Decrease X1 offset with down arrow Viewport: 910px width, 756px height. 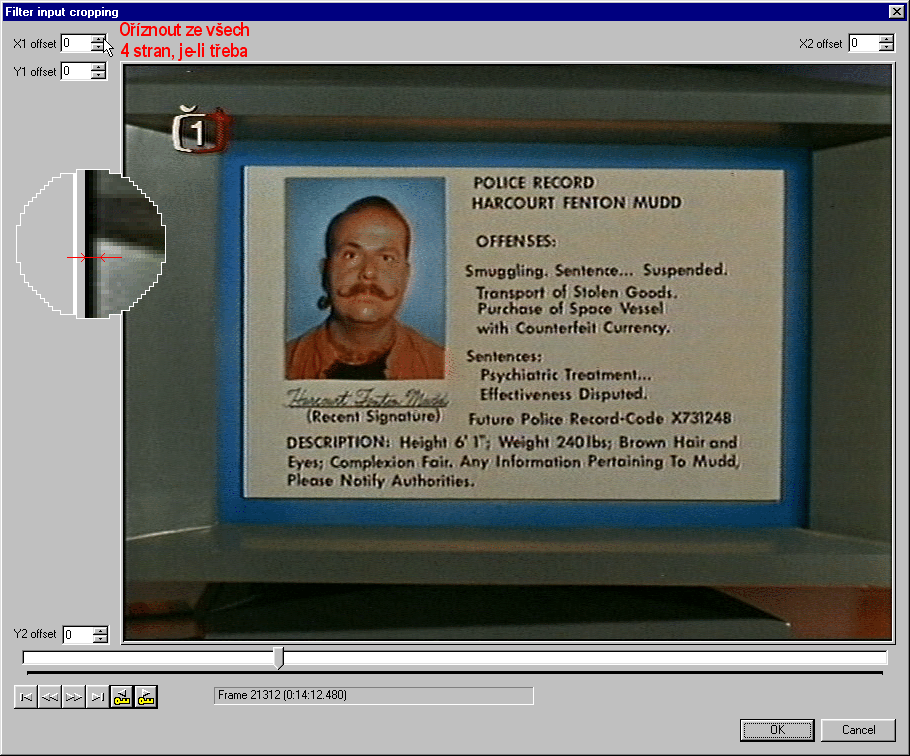(98, 47)
